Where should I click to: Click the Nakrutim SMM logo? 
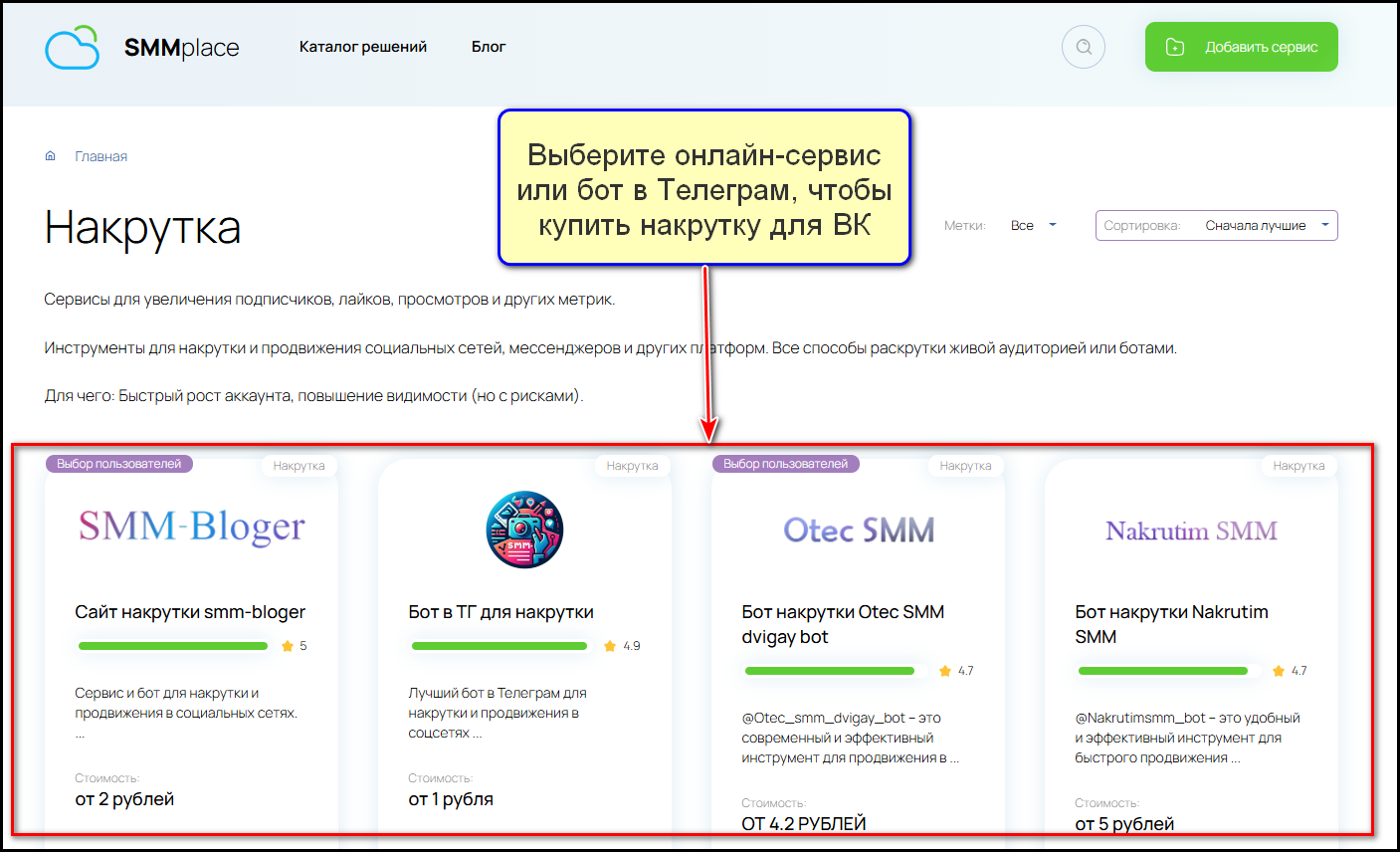click(1191, 531)
